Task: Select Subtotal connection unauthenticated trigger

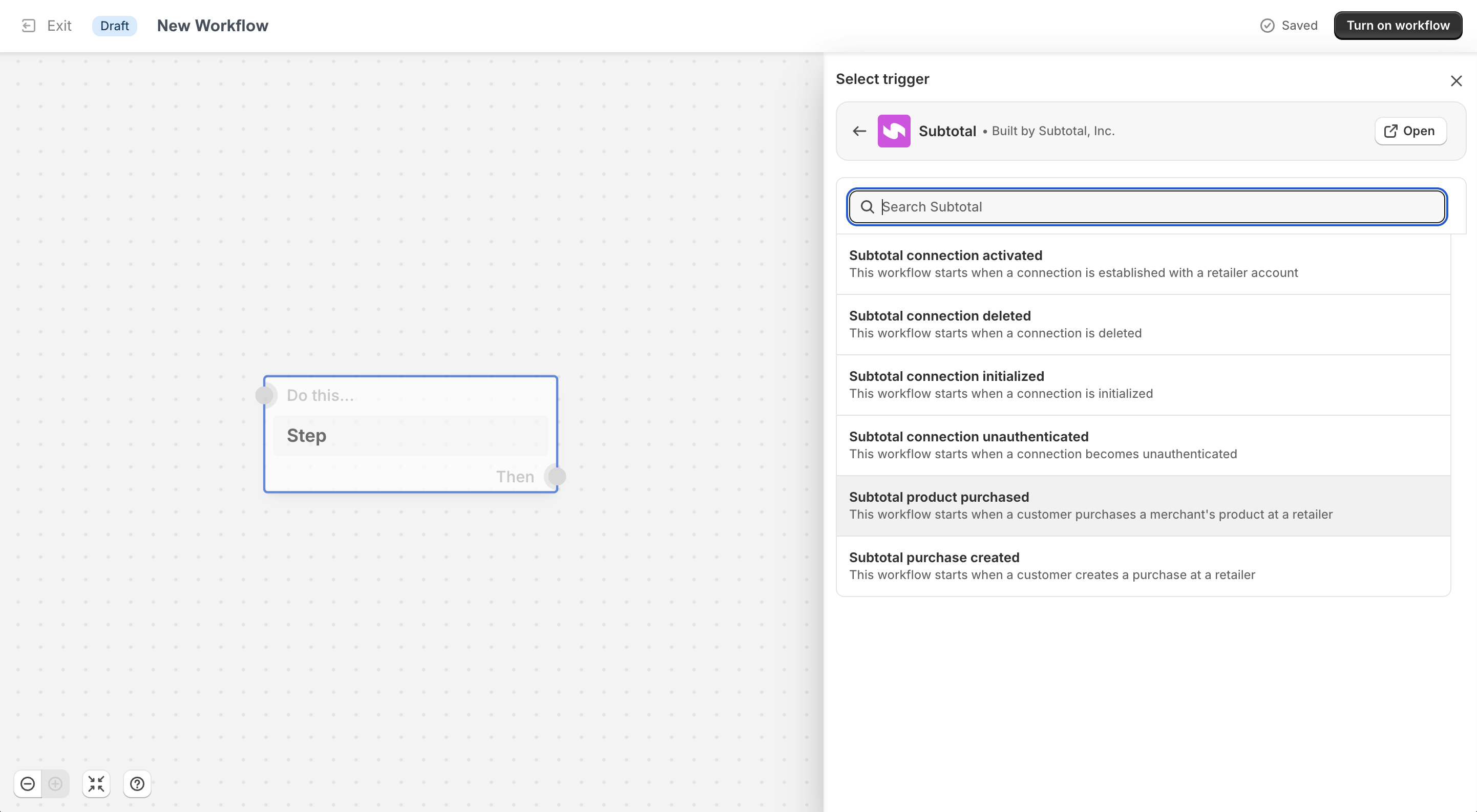Action: pos(1143,445)
